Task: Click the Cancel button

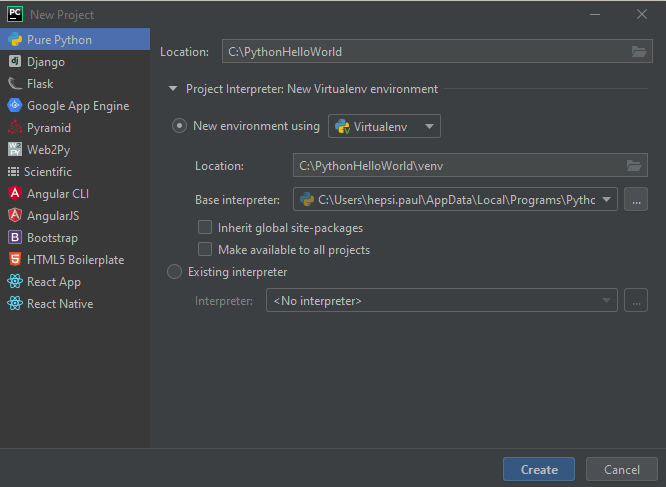Action: click(621, 470)
